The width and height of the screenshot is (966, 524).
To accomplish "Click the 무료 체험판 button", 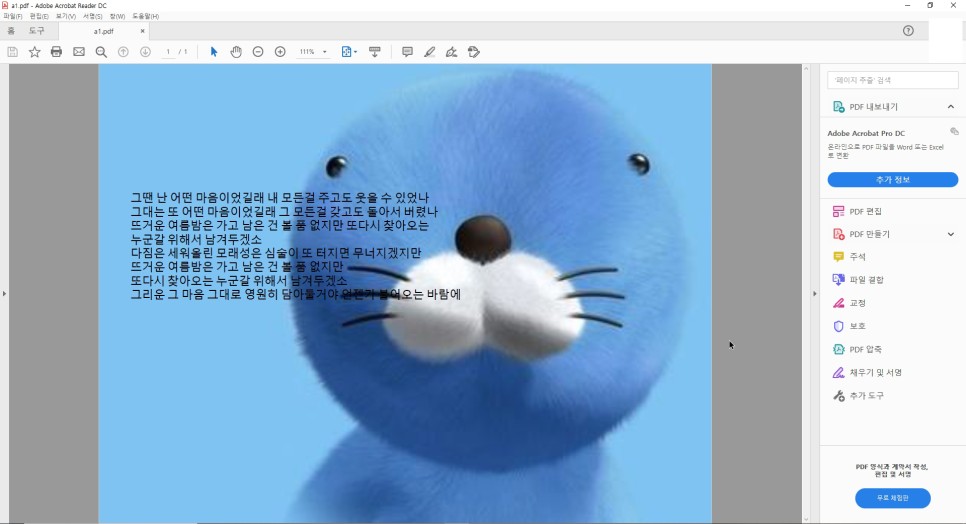I will coord(893,498).
